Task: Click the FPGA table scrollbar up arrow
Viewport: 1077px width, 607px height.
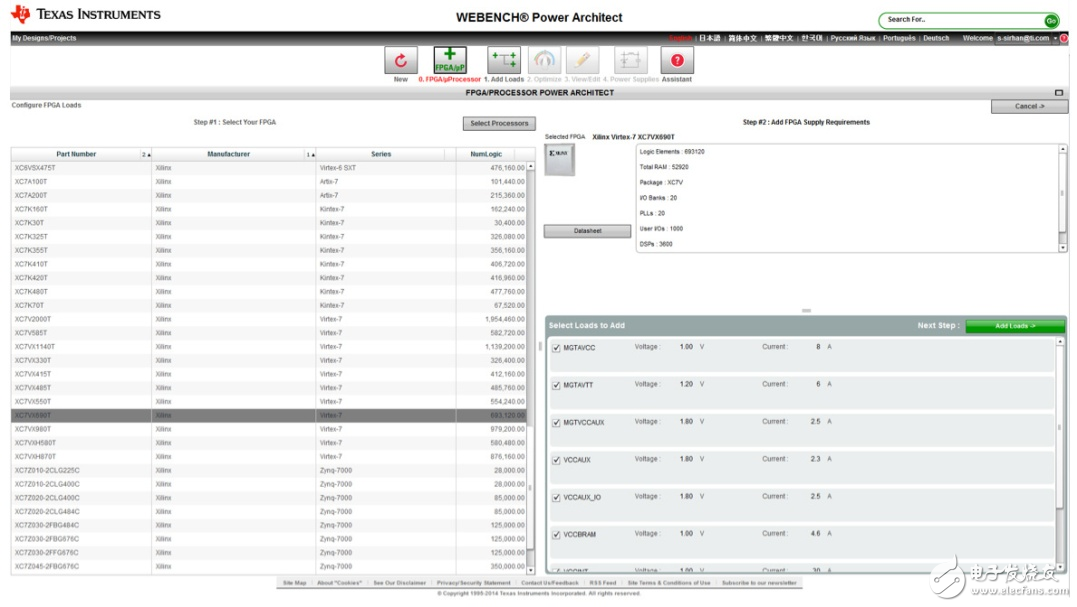Action: [x=530, y=166]
